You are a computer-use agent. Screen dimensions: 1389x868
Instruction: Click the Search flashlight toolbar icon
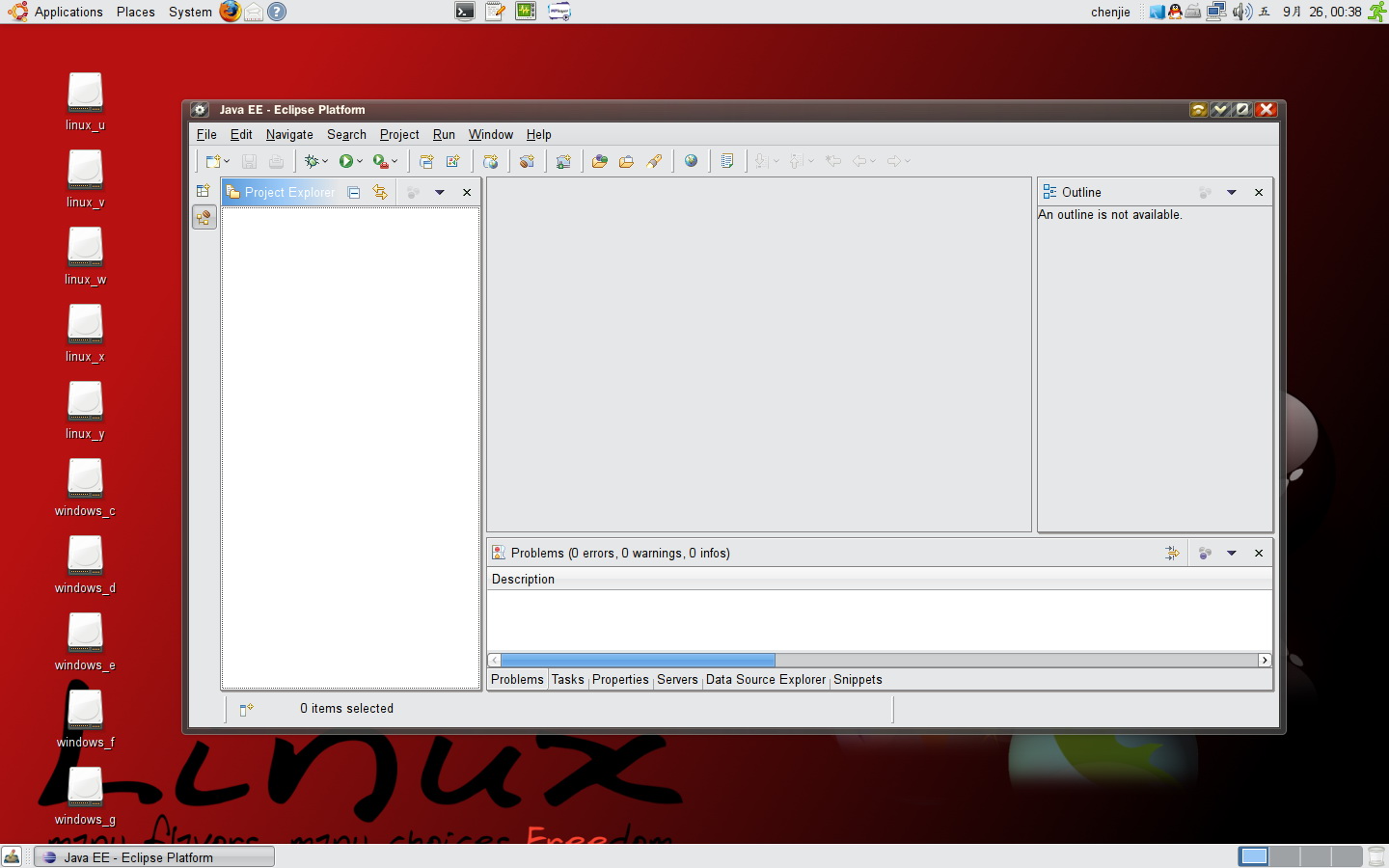(x=654, y=161)
